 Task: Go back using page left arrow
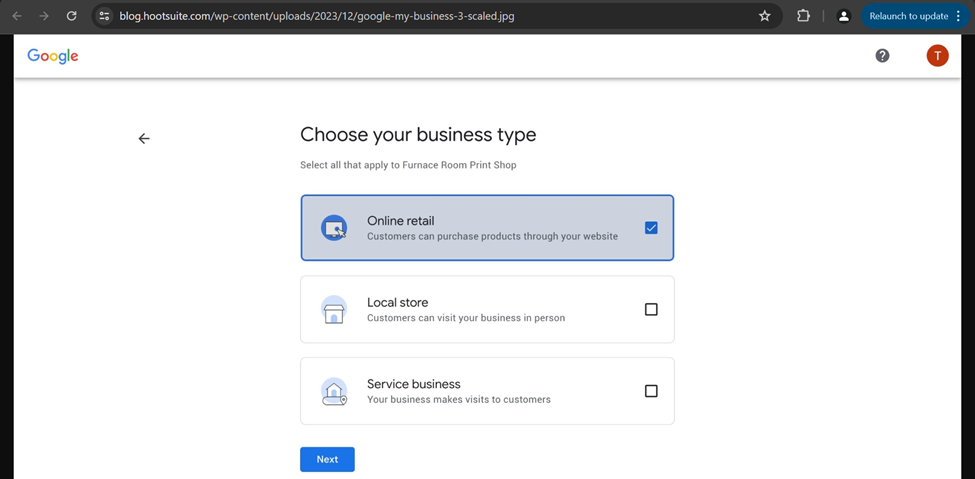coord(144,139)
